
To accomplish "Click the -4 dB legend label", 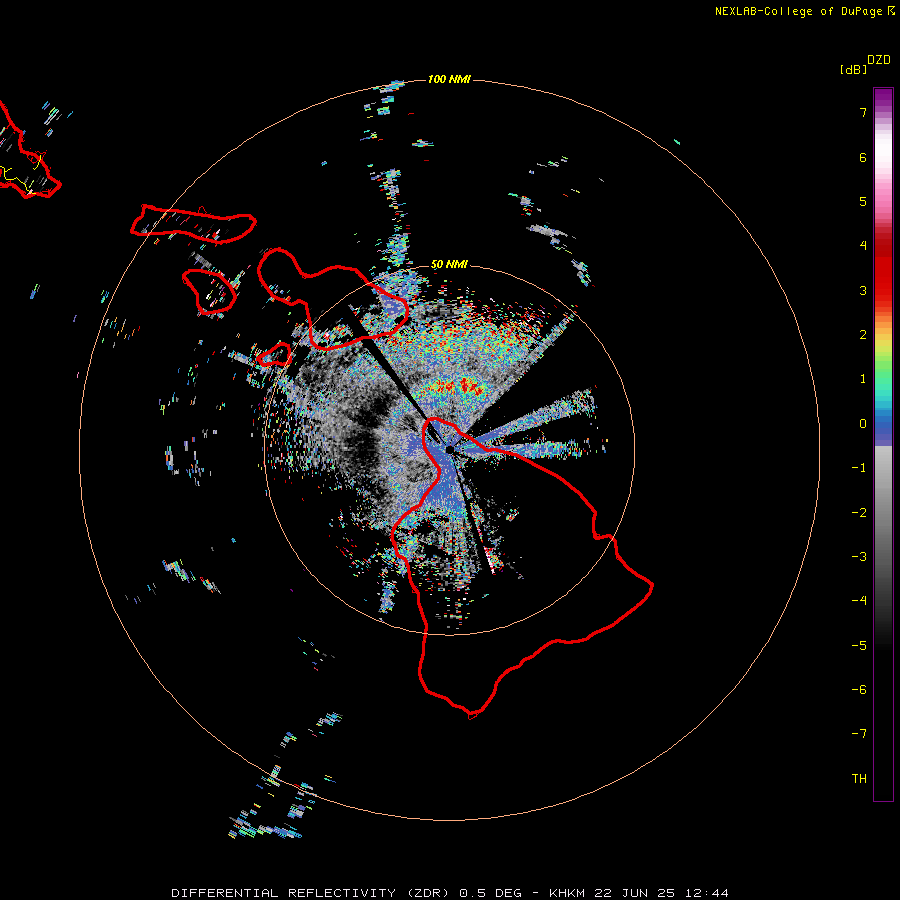I will point(859,600).
